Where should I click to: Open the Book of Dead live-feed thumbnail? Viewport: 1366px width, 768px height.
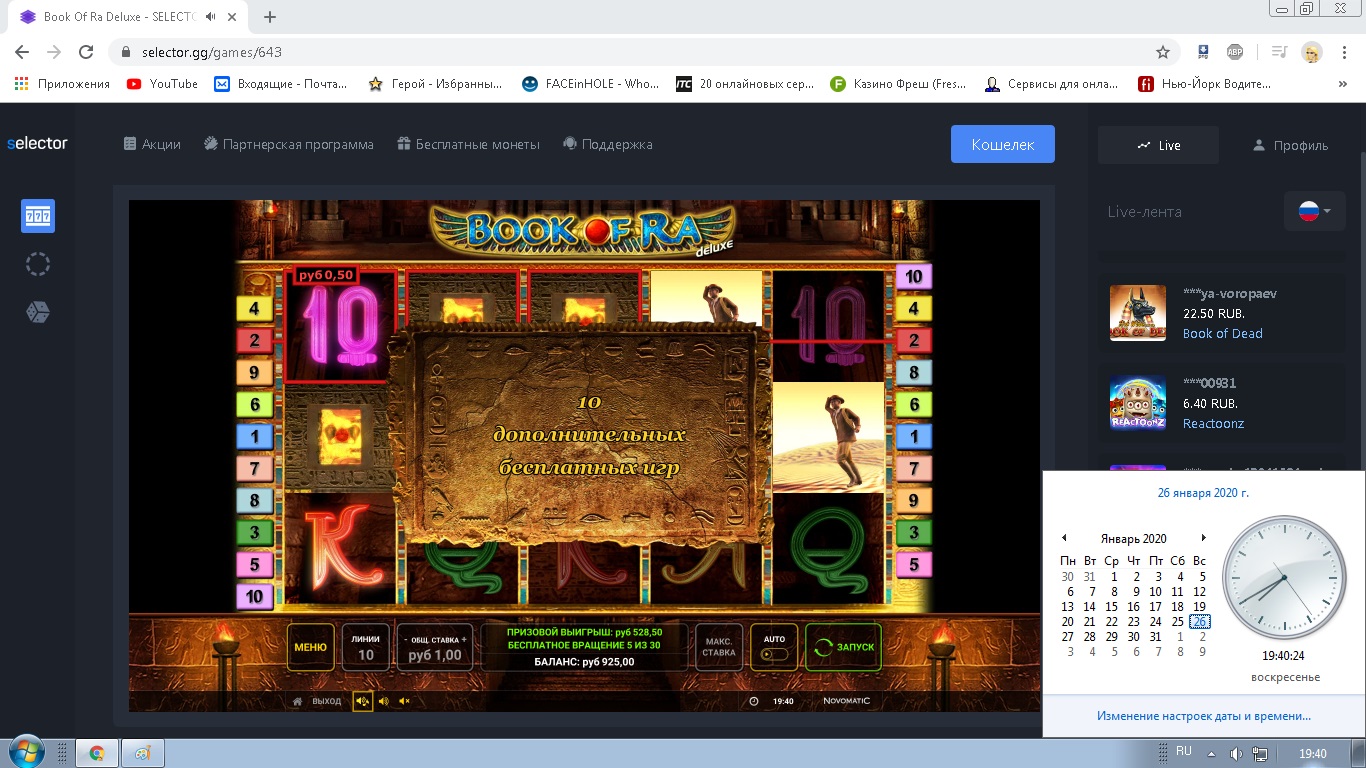tap(1138, 313)
